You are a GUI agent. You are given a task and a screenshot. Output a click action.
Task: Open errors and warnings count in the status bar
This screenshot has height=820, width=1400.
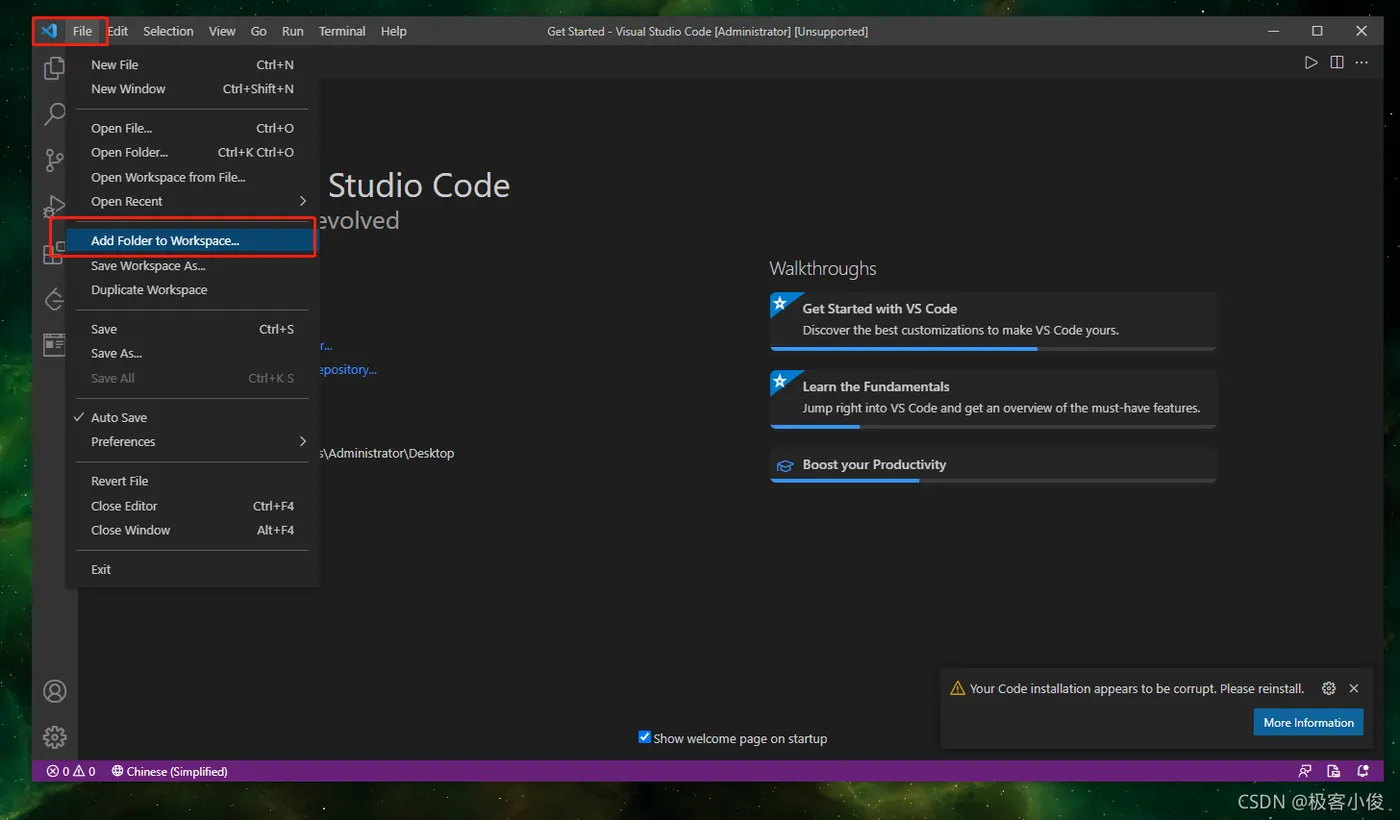[71, 771]
